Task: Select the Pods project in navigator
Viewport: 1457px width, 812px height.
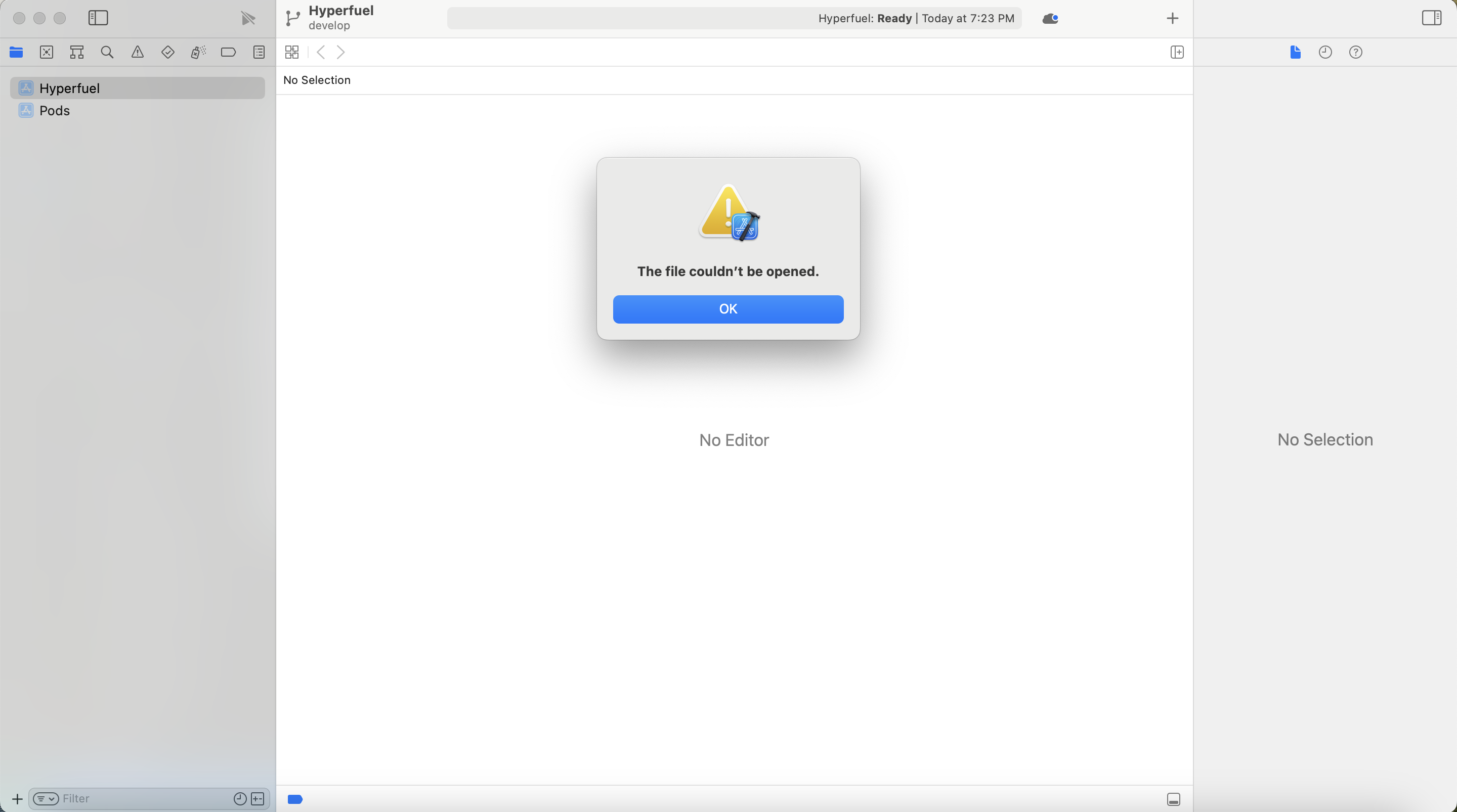Action: tap(138, 110)
